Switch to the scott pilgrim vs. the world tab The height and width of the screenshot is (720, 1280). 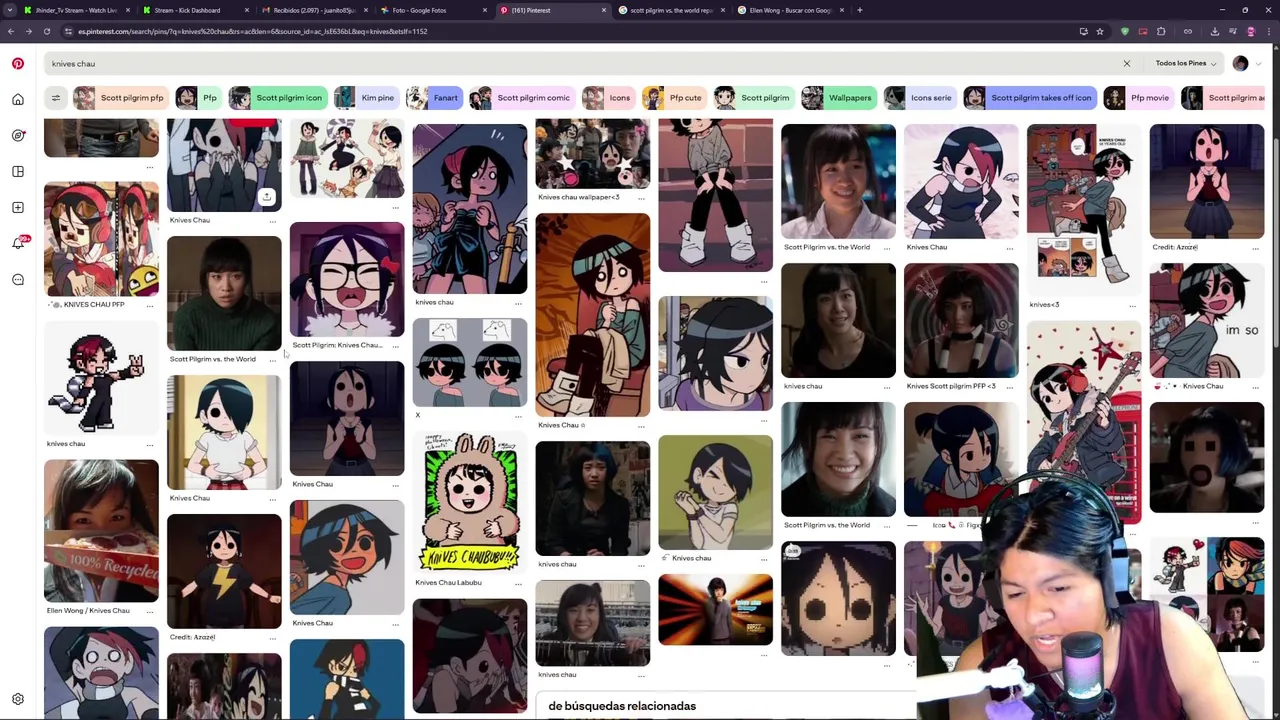click(x=673, y=10)
